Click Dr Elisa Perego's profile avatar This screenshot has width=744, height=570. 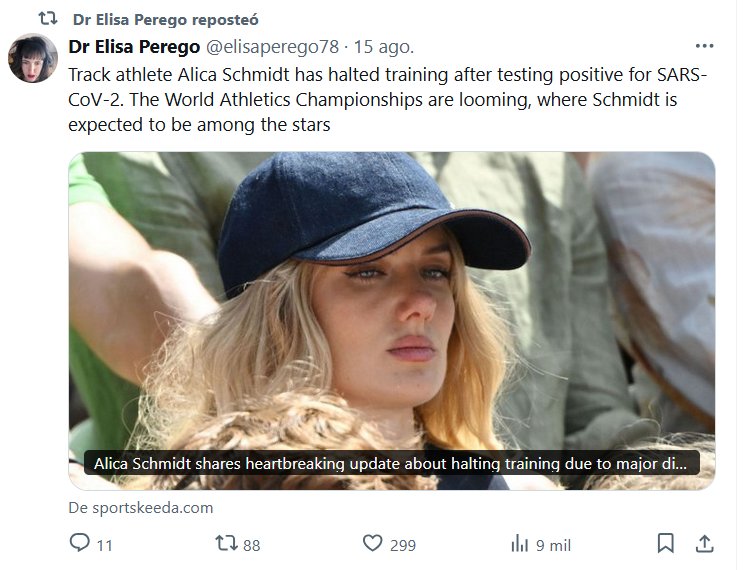pos(33,58)
